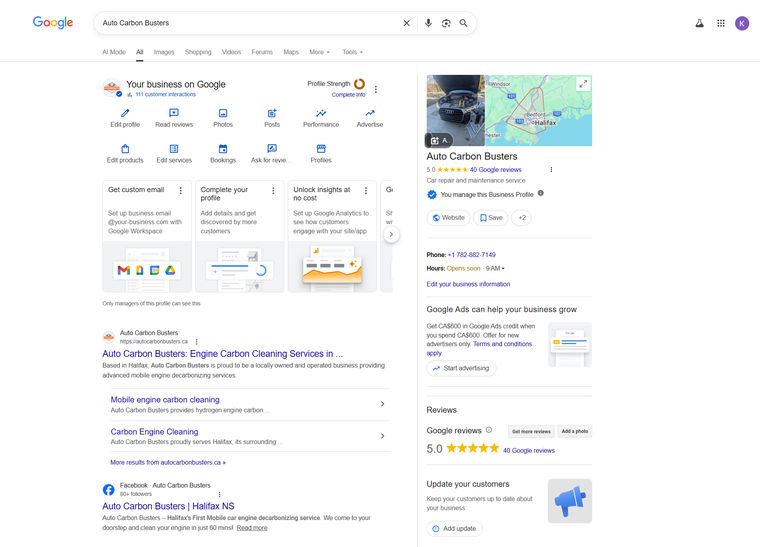
Task: Open More results from autocarbonbusters.ca
Action: tap(168, 462)
